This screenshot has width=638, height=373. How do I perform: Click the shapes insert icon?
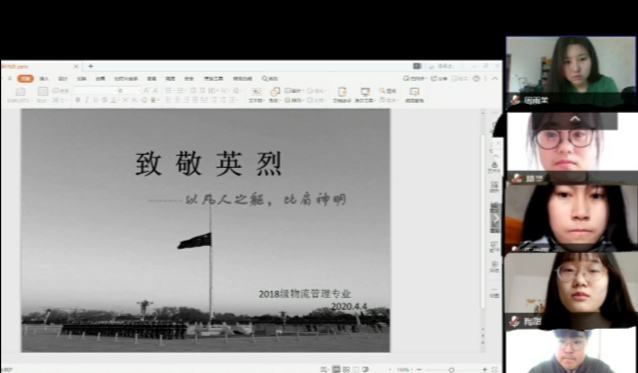275,94
